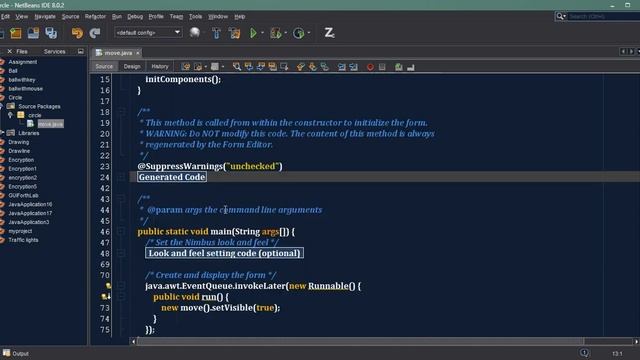Open the Navigate menu
This screenshot has width=640, height=360.
pyautogui.click(x=45, y=17)
